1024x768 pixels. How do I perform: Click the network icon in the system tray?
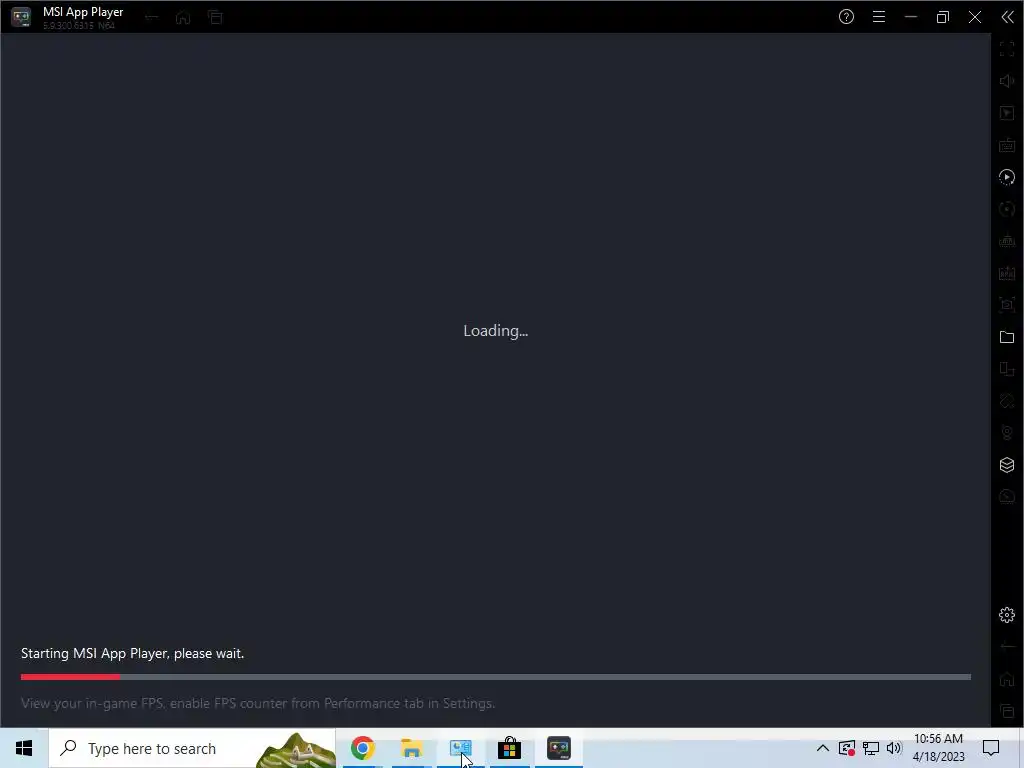tap(871, 748)
